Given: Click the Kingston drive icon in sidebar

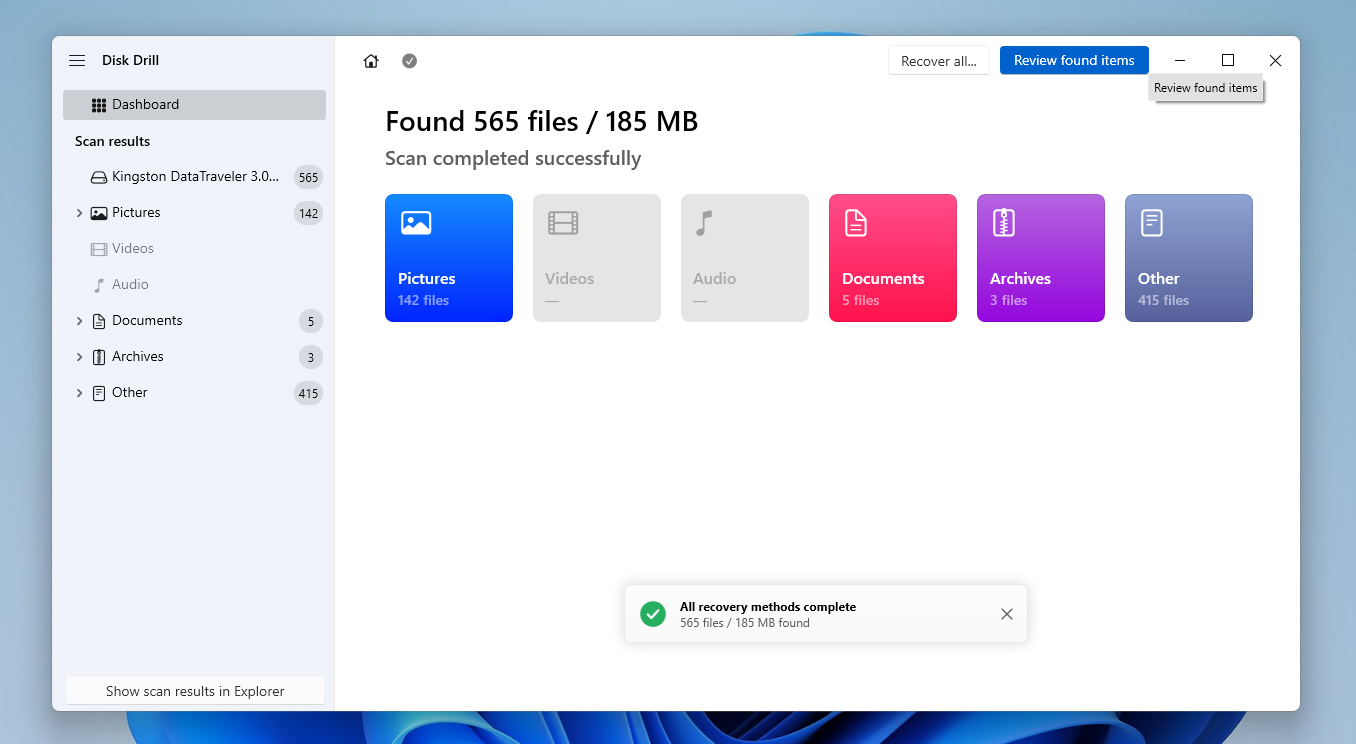Looking at the screenshot, I should pos(99,178).
